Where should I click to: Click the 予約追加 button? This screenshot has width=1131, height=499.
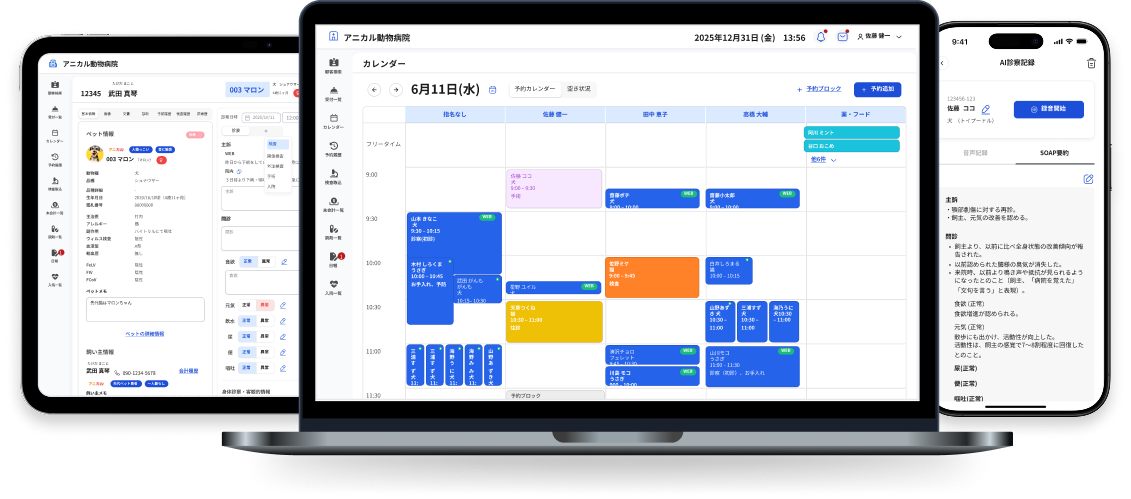point(877,89)
